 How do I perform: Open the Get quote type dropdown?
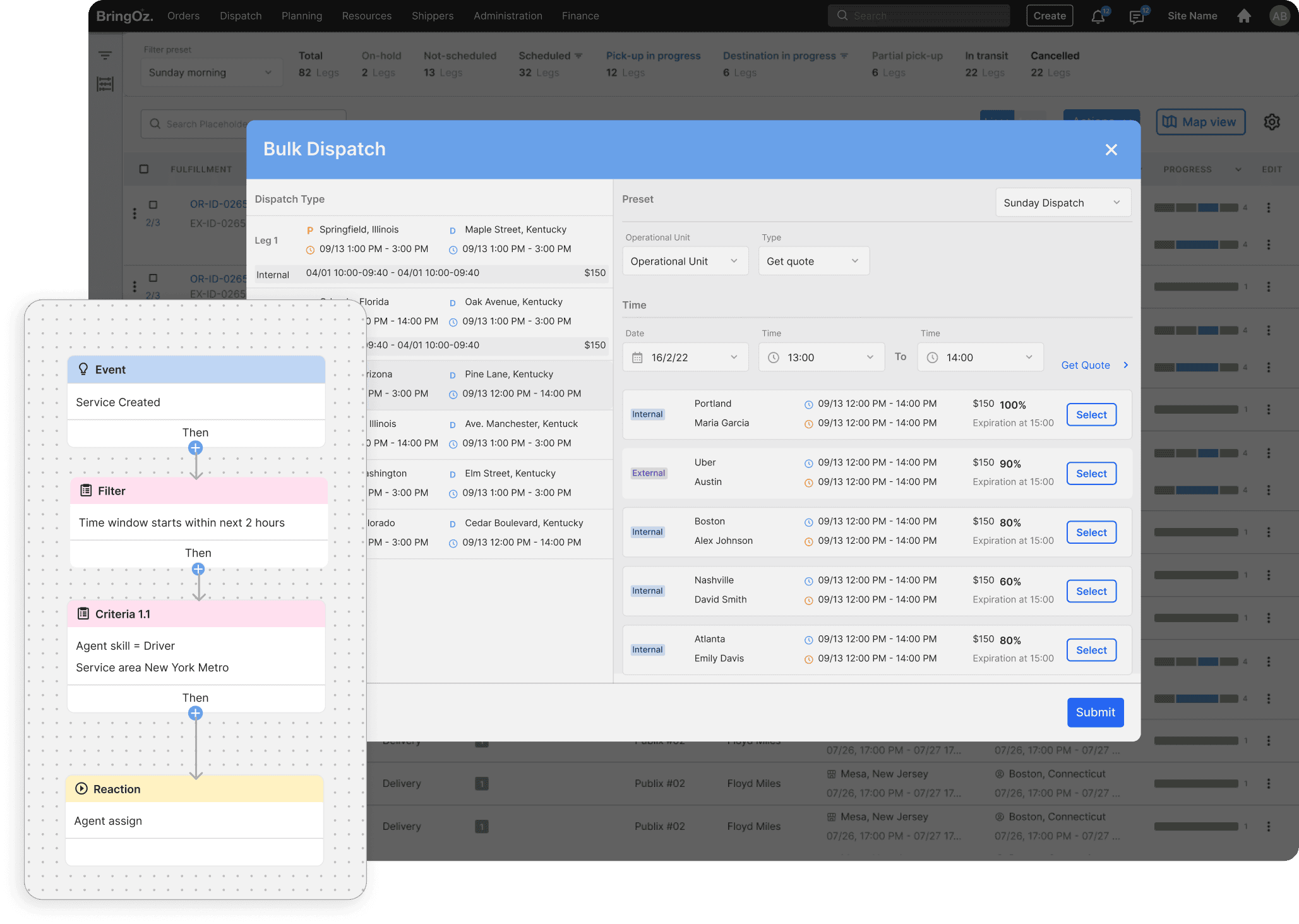(814, 261)
